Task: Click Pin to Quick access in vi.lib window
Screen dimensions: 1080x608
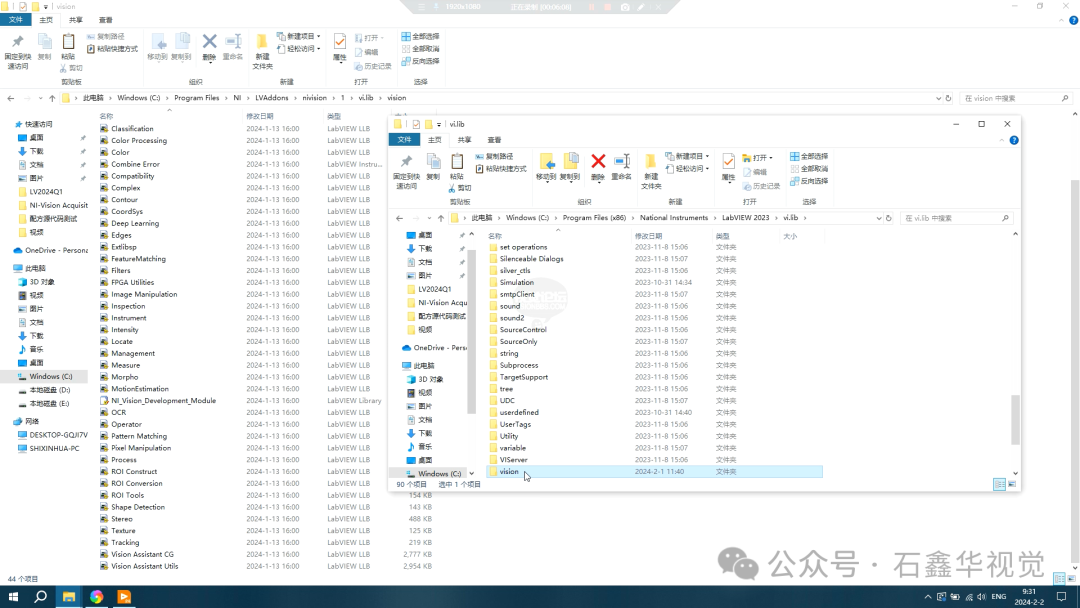Action: click(x=406, y=171)
